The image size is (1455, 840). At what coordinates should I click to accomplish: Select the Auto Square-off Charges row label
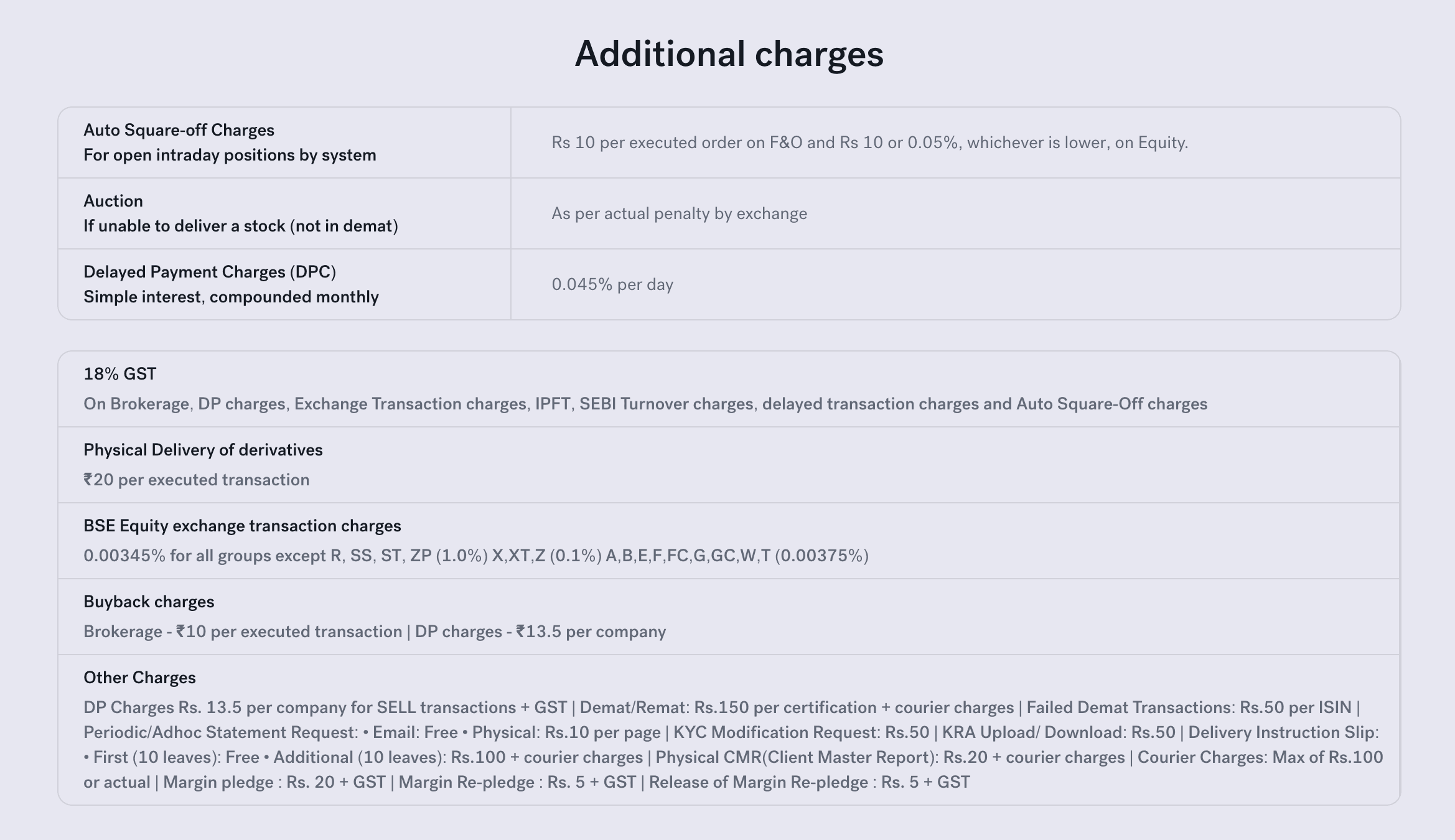179,130
